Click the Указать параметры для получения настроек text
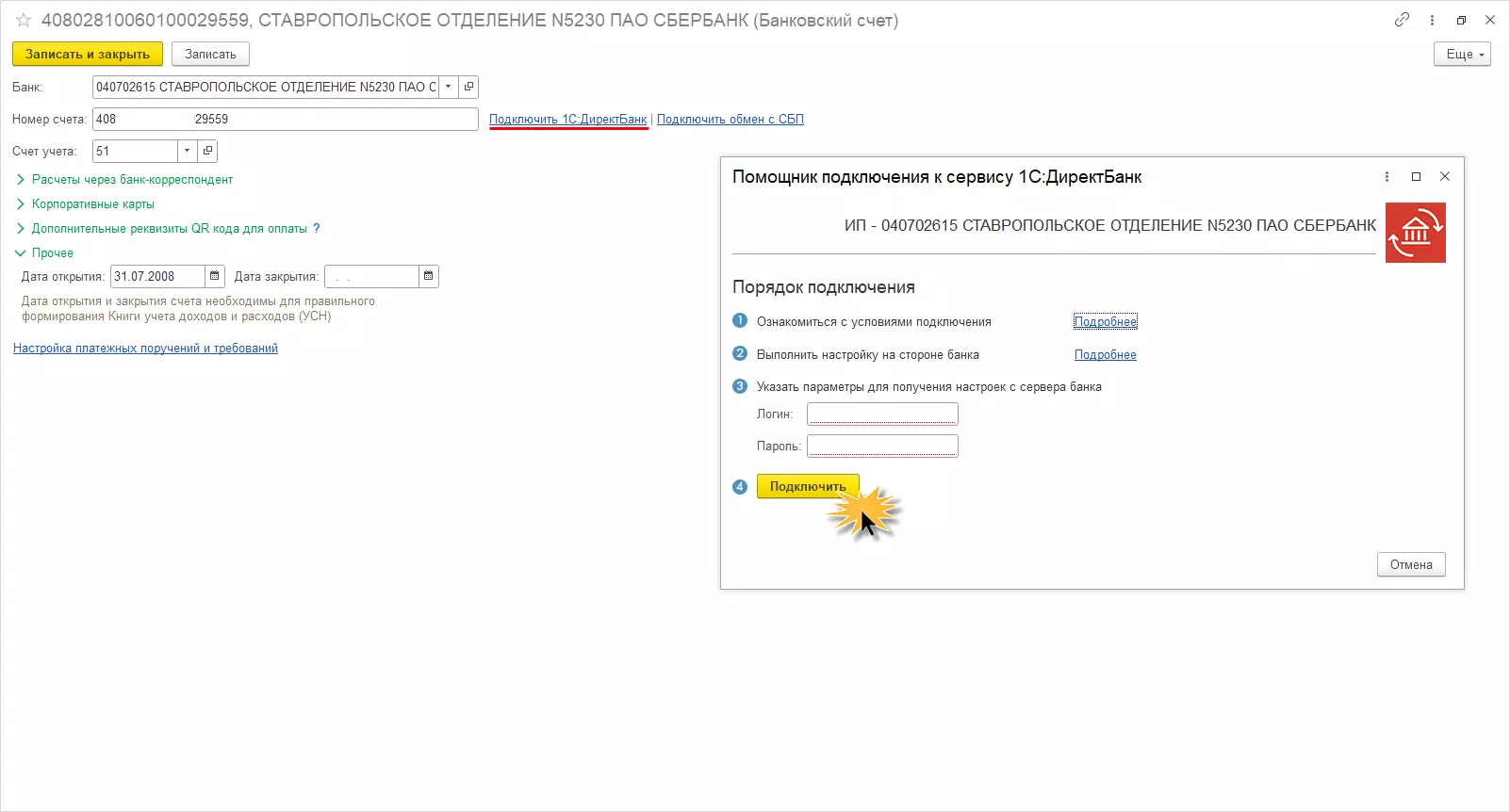Viewport: 1510px width, 812px height. pyautogui.click(x=929, y=387)
